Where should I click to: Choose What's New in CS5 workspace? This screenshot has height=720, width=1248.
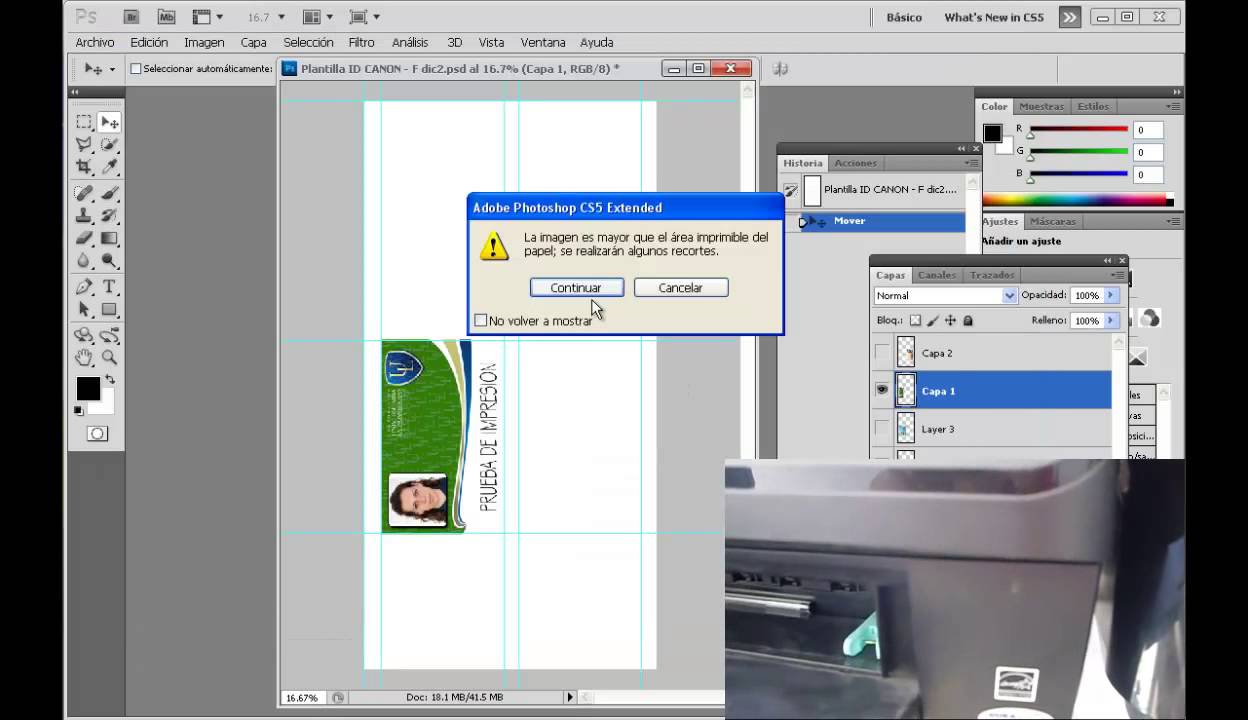coord(994,17)
